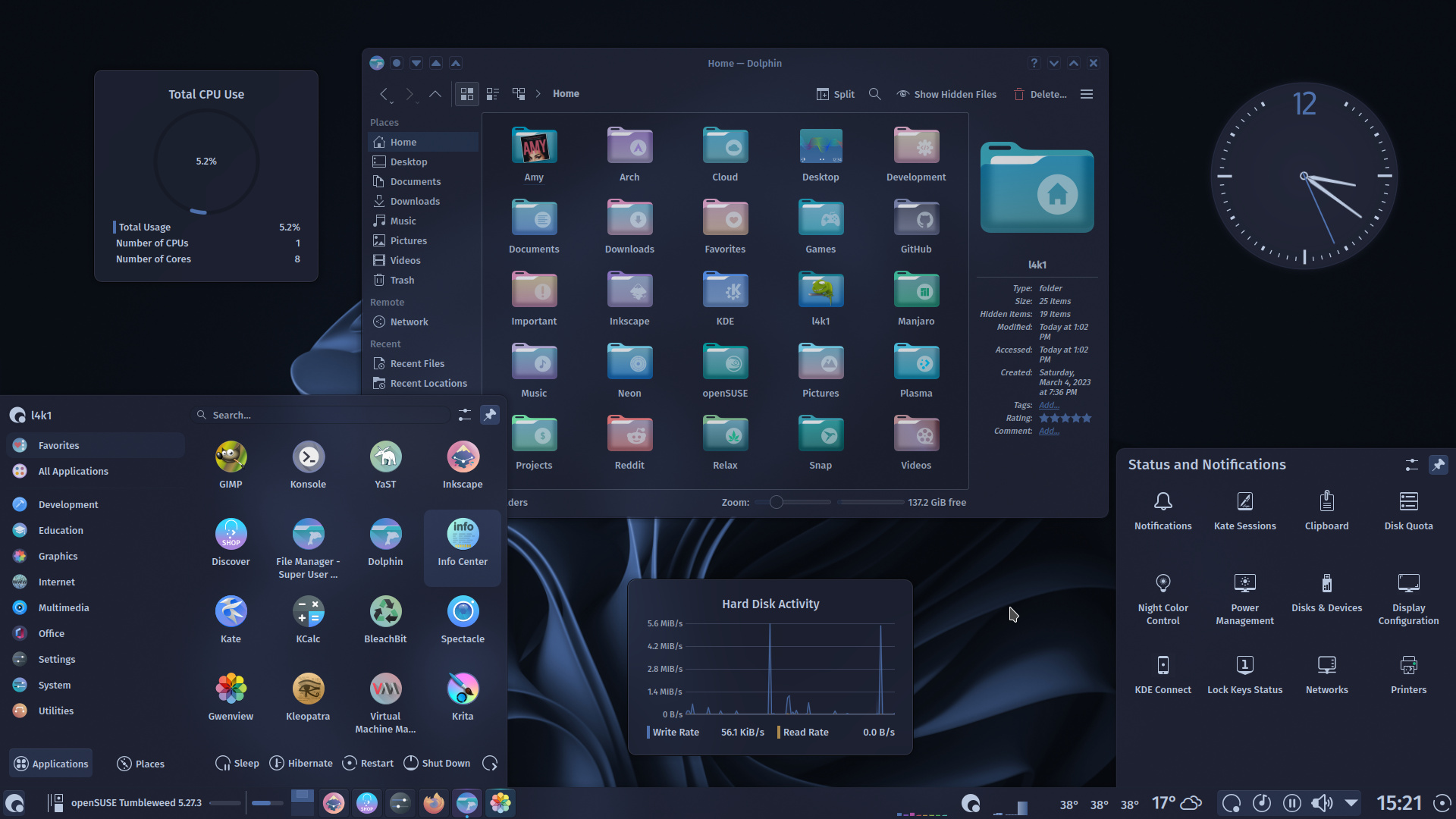This screenshot has height=819, width=1456.
Task: Unpin the application launcher popup
Action: pyautogui.click(x=490, y=415)
